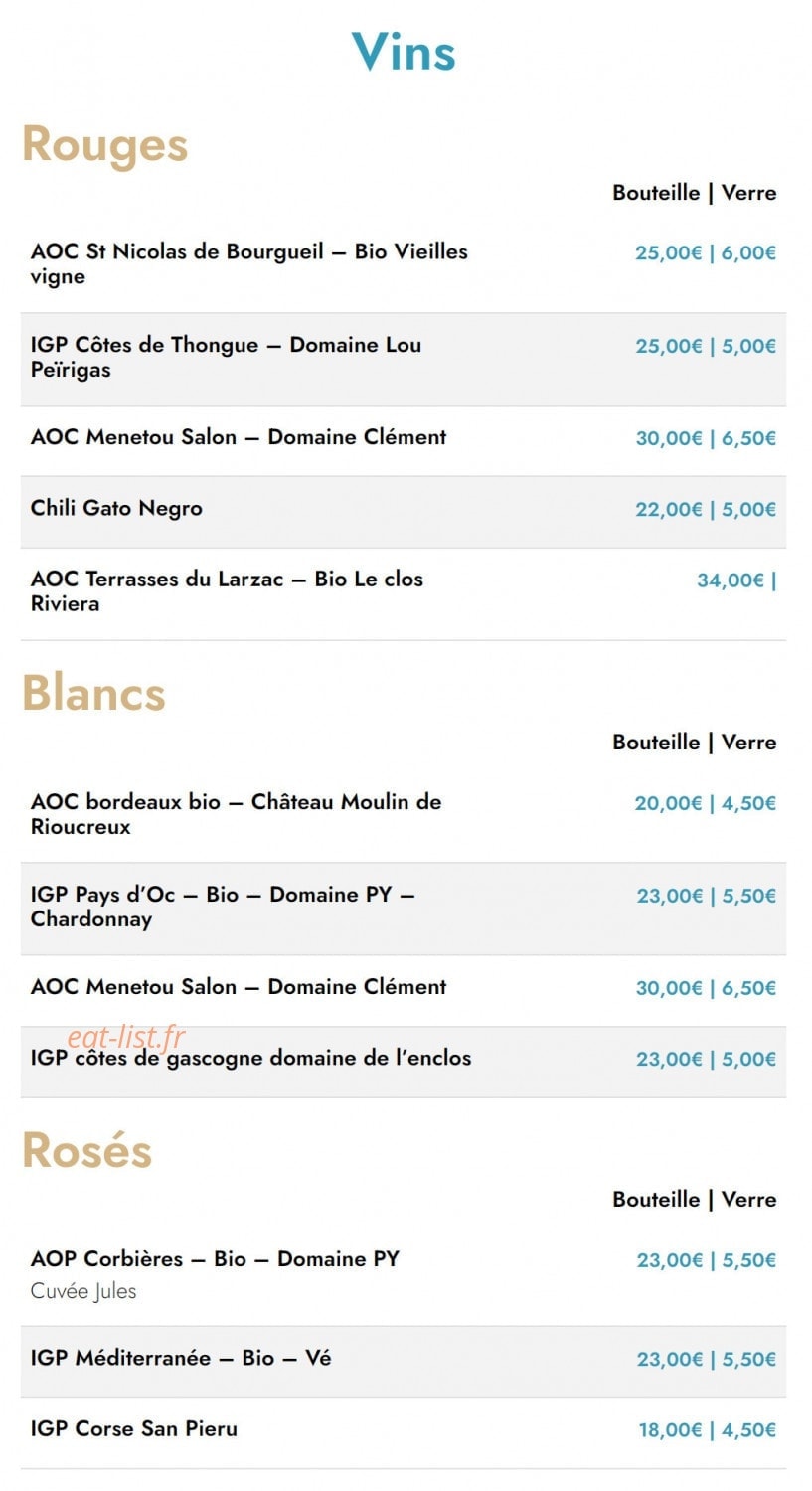Screen dimensions: 812x1491
Task: Select the Rosés section heading
Action: click(x=86, y=1150)
